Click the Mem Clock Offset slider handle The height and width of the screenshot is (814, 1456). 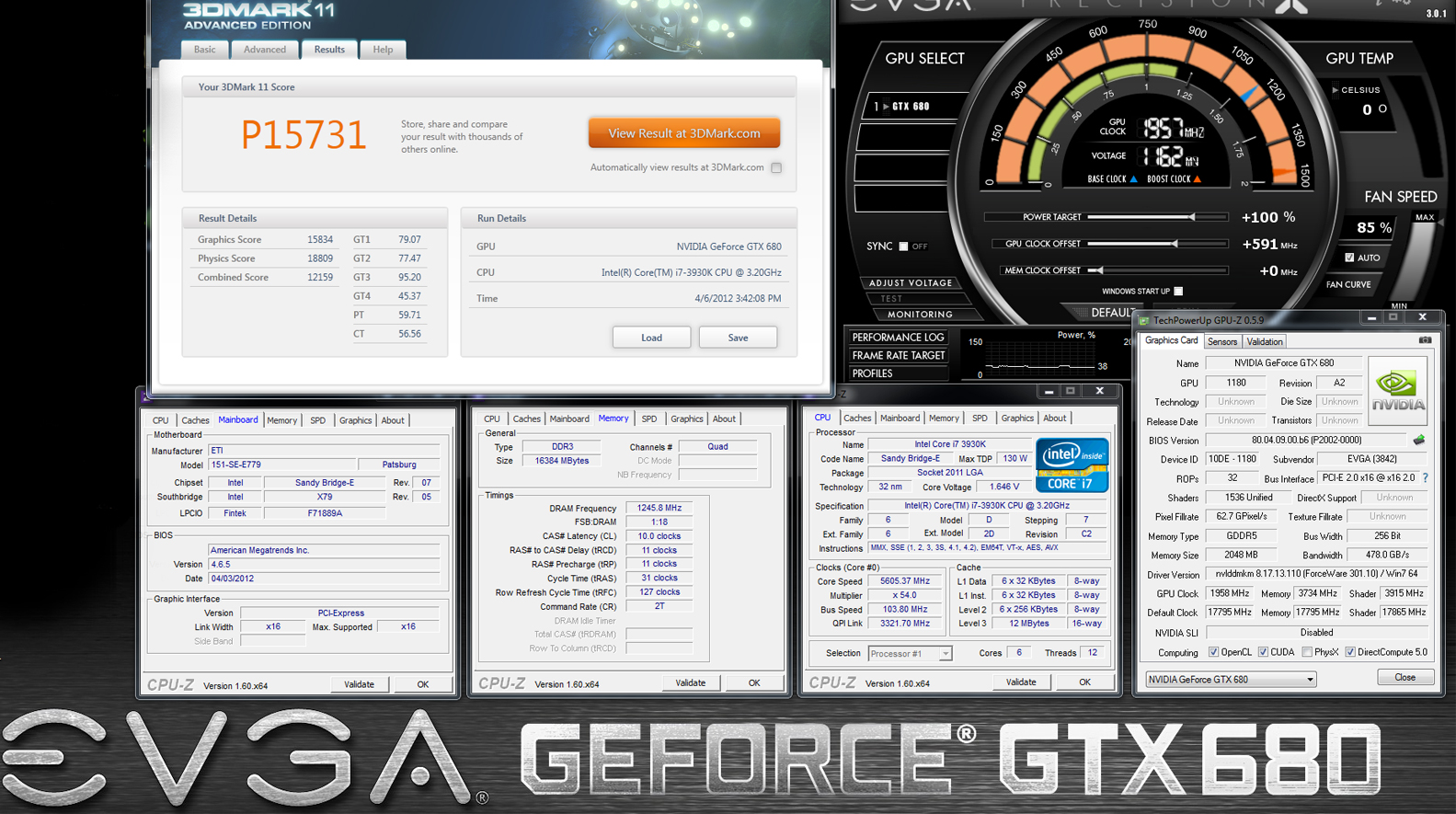coord(1100,270)
